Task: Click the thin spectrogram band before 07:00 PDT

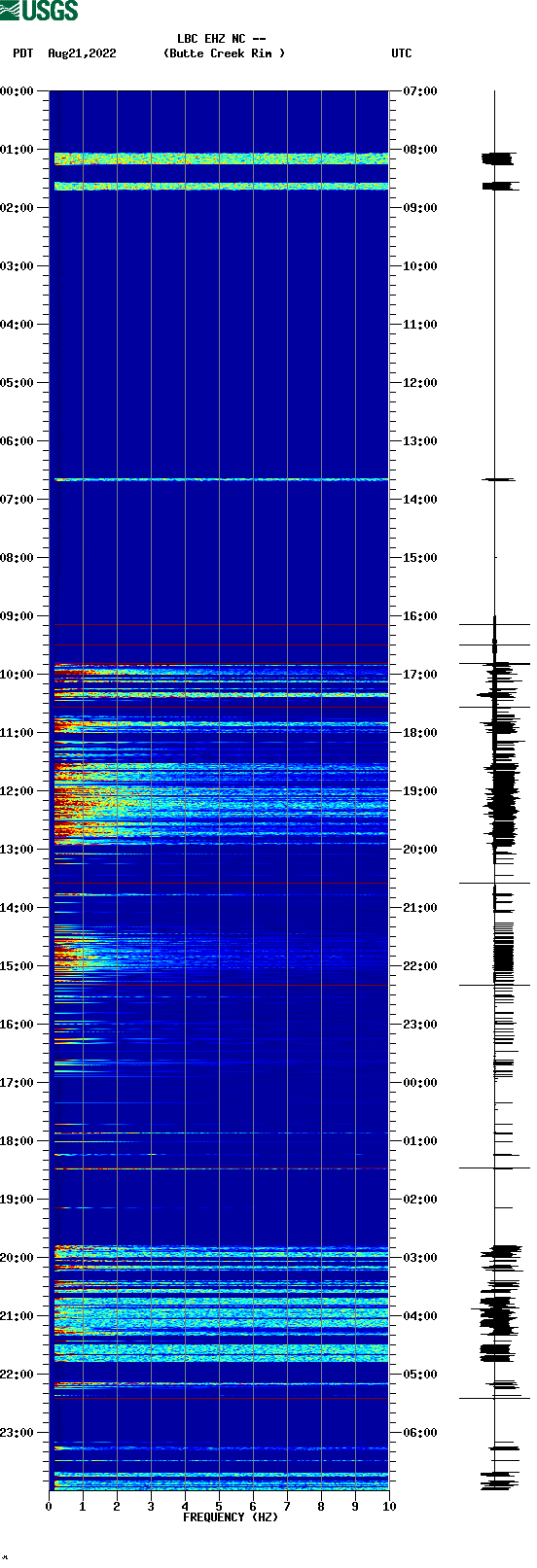Action: click(x=221, y=479)
